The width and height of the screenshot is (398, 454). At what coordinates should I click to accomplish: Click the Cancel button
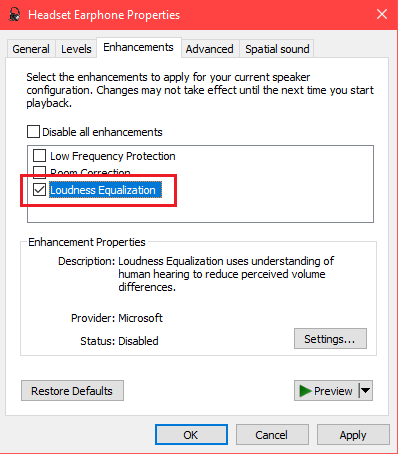tap(272, 435)
